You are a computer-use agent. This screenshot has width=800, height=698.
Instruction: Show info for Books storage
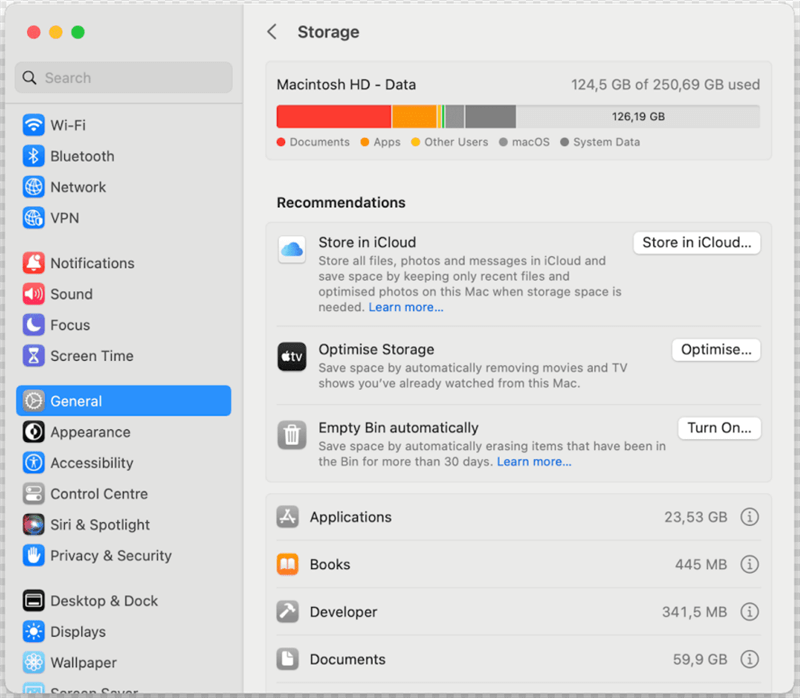click(749, 564)
